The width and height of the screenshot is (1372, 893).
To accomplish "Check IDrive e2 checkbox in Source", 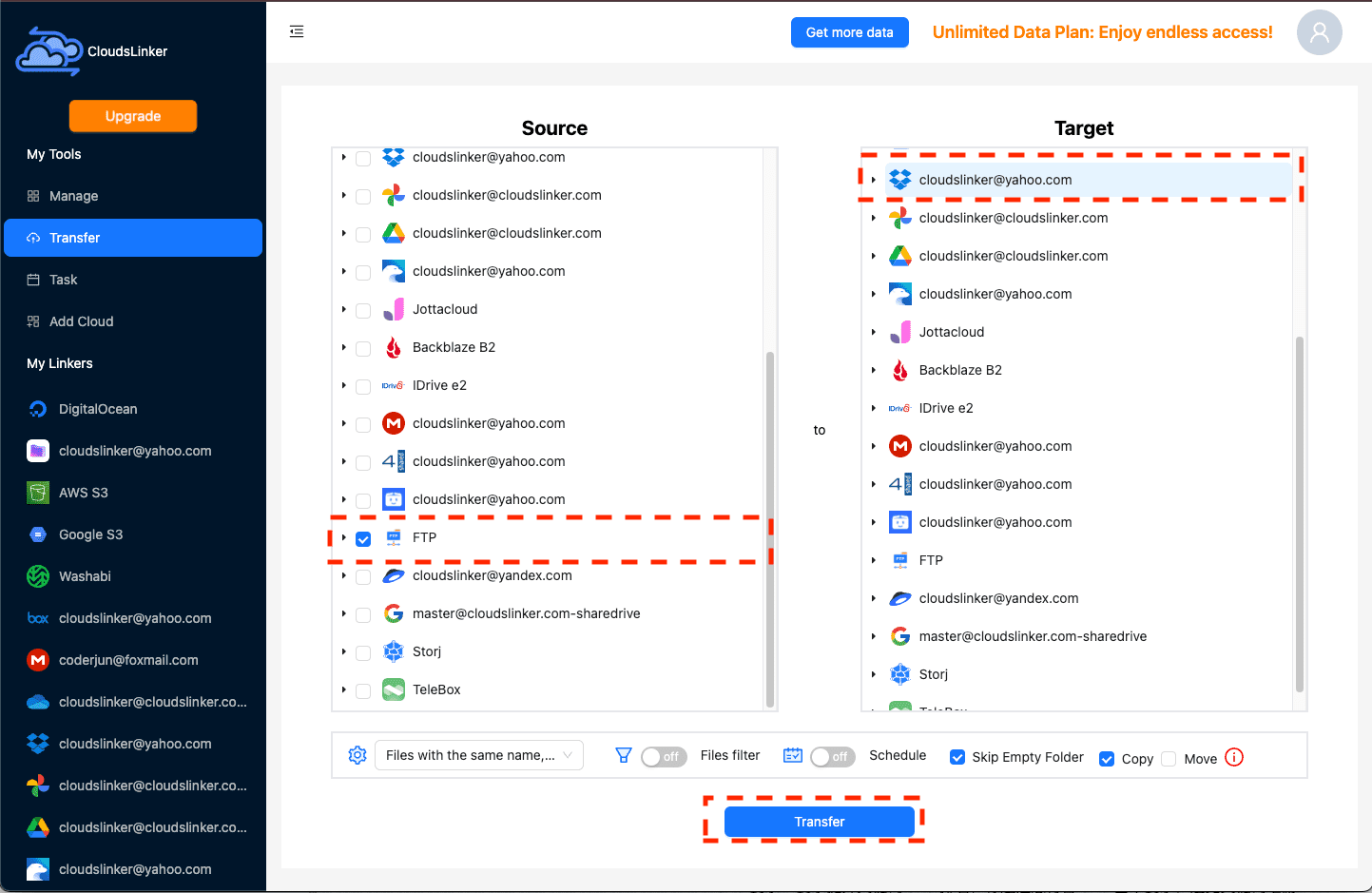I will (x=363, y=386).
